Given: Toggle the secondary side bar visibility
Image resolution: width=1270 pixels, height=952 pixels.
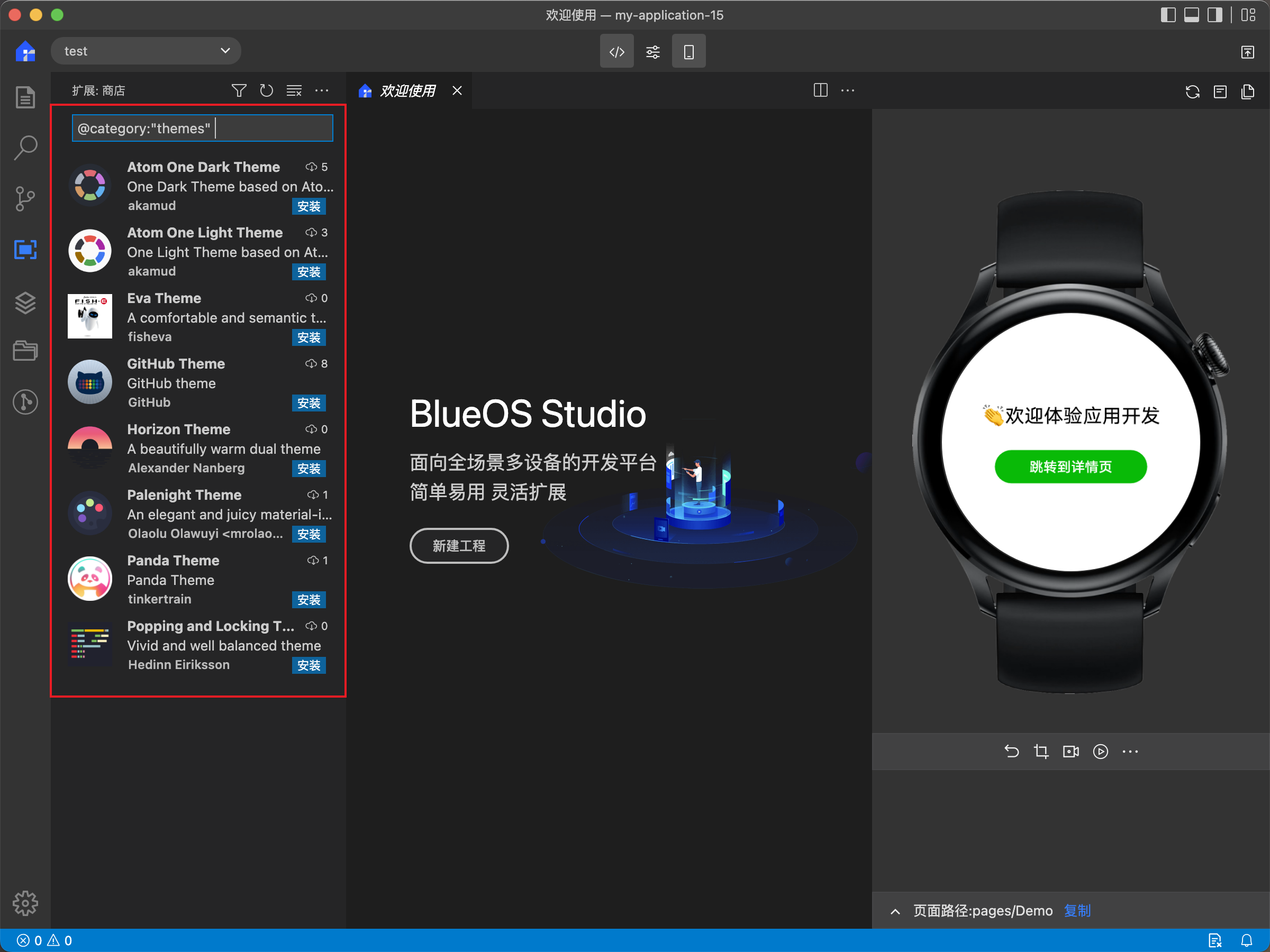Looking at the screenshot, I should 1214,15.
